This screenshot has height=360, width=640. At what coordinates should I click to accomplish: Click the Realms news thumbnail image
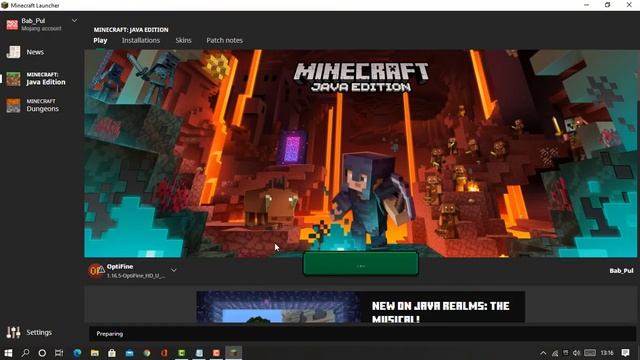point(278,307)
